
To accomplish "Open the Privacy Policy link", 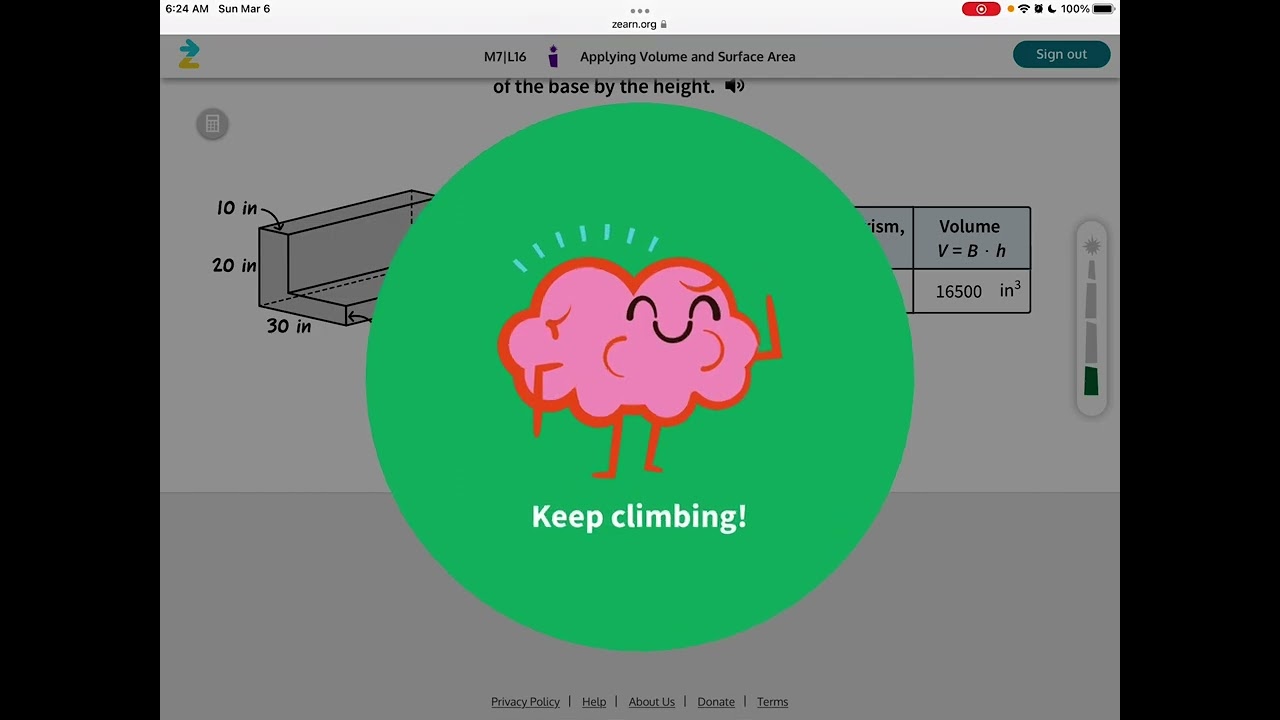I will click(525, 702).
